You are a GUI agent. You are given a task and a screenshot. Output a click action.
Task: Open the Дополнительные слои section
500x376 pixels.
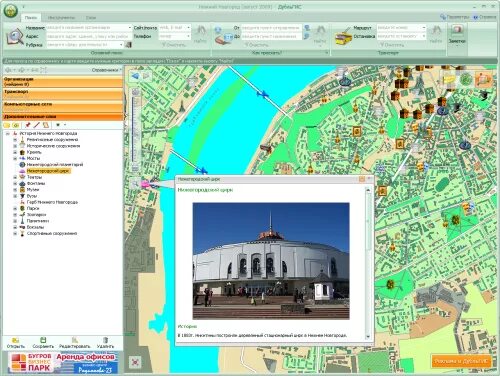(63, 117)
